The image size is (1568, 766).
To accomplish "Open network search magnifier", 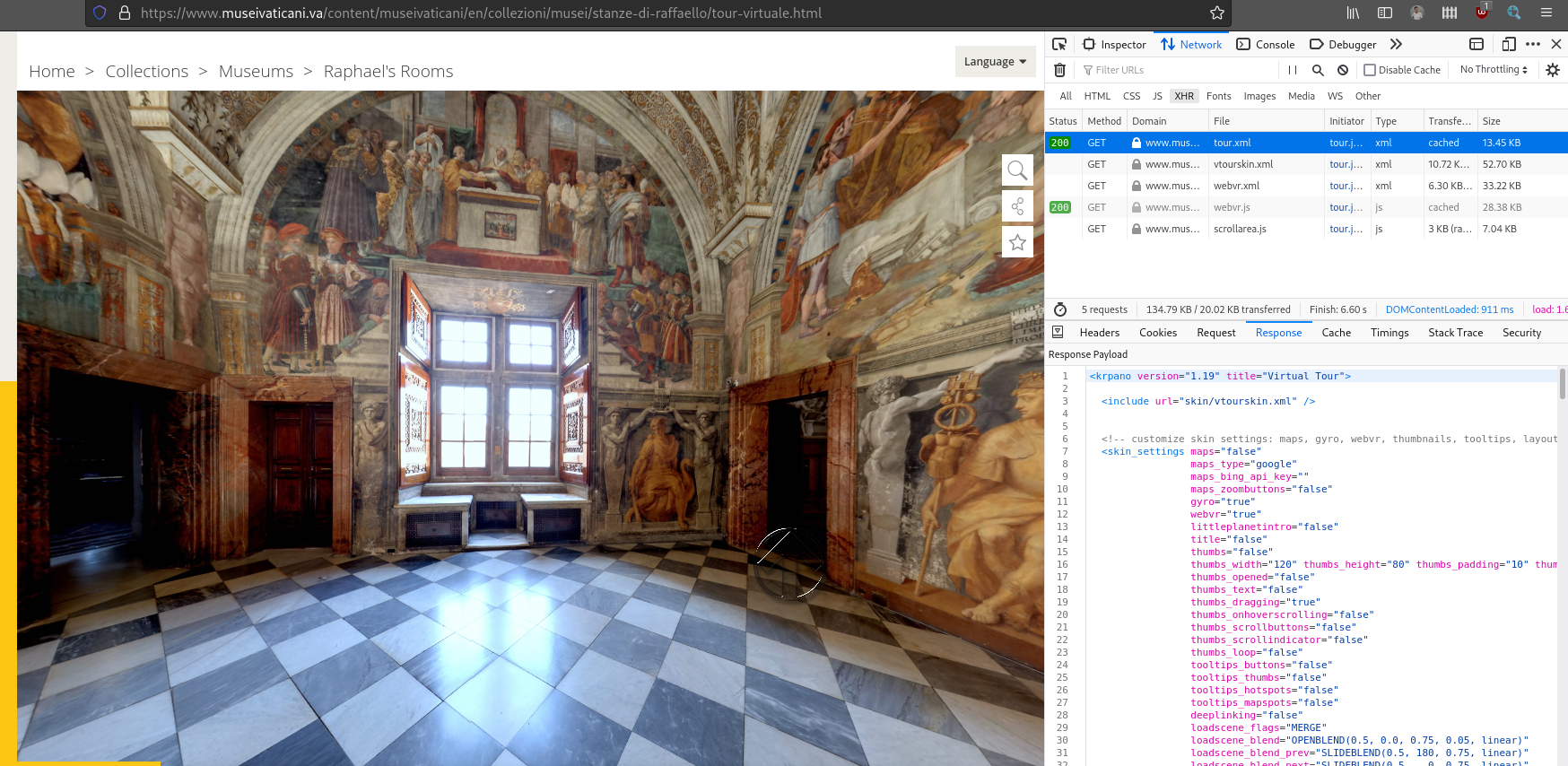I will [x=1318, y=70].
